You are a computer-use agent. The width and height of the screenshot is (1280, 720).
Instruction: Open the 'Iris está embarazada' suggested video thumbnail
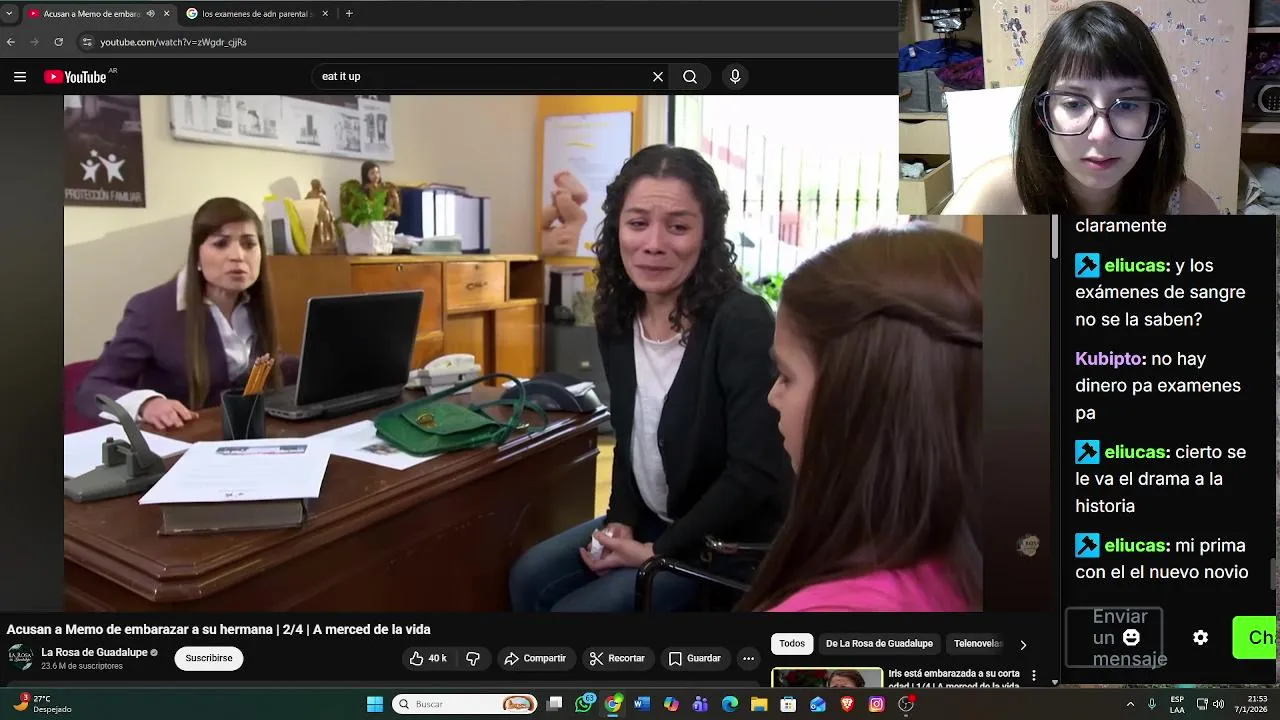coord(827,678)
